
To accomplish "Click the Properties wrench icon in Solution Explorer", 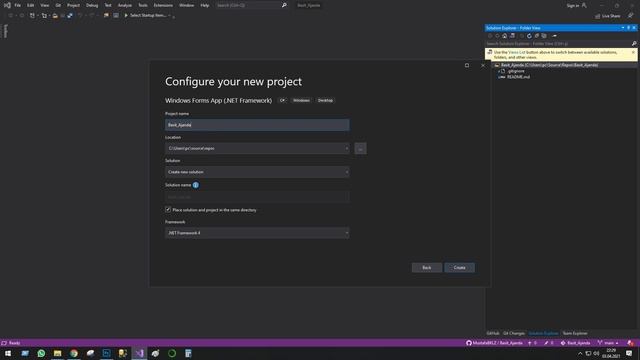I will 554,36.
